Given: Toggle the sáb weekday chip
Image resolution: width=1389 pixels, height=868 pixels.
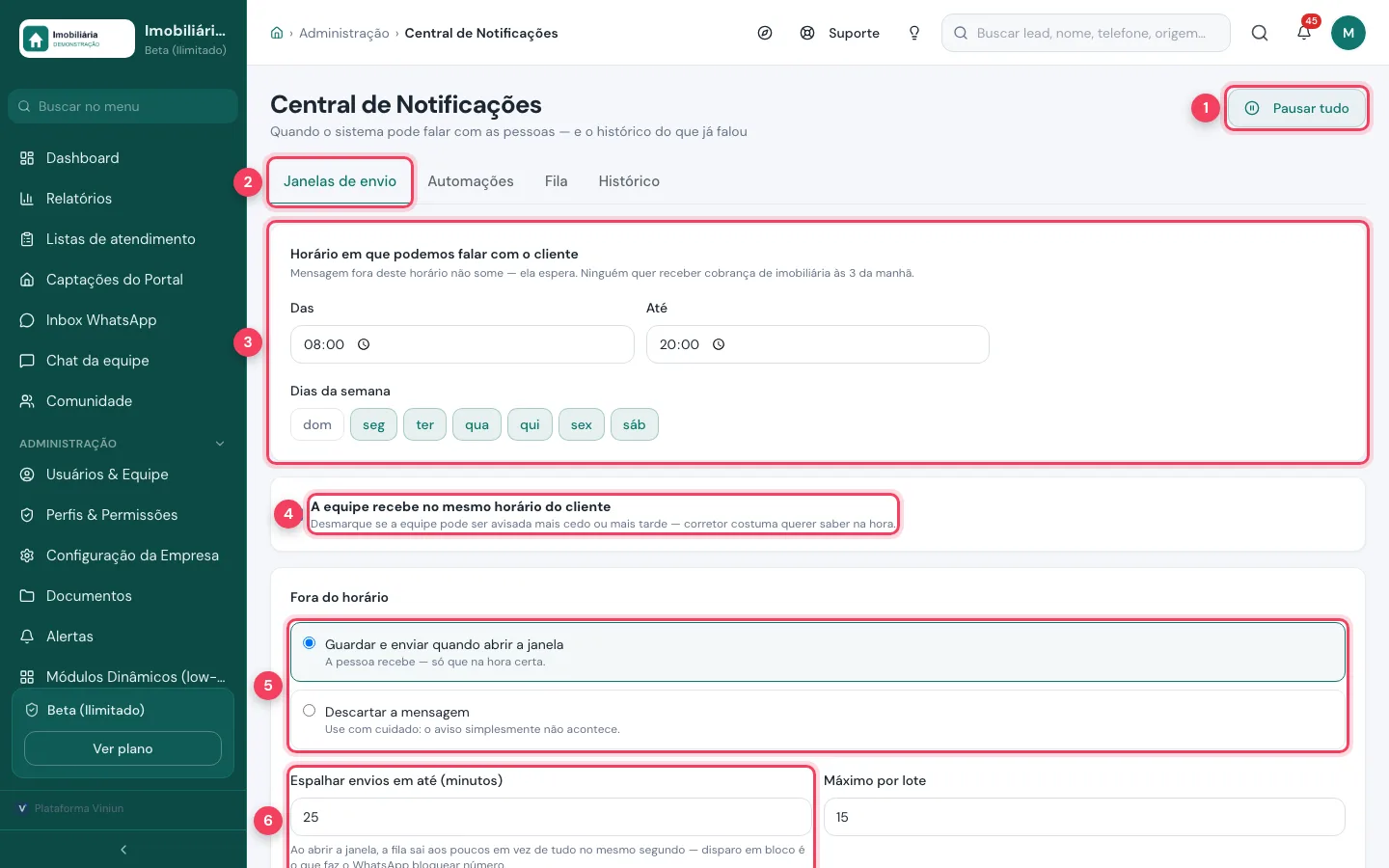Looking at the screenshot, I should (x=635, y=424).
